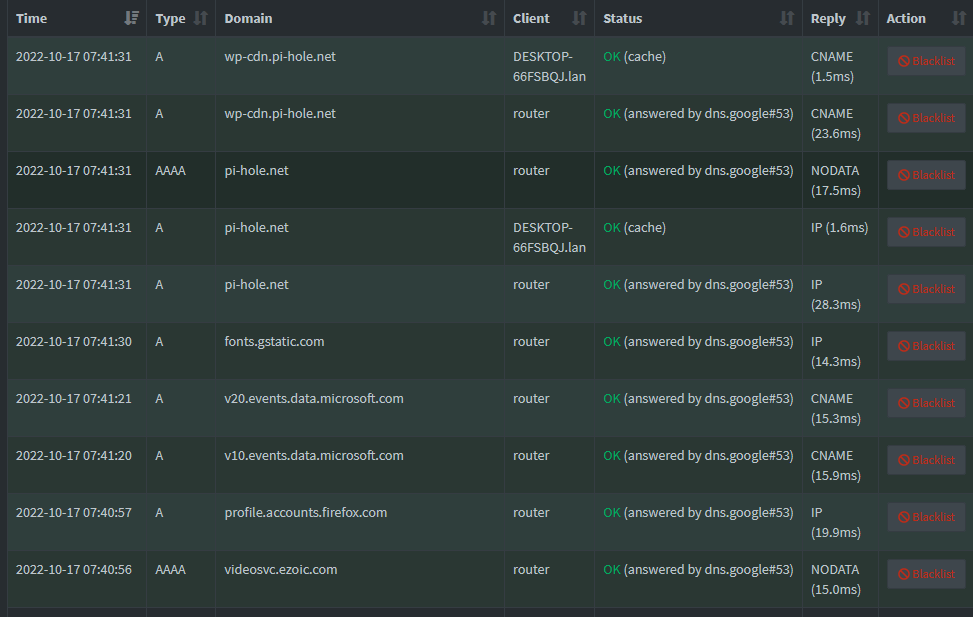The image size is (973, 617).
Task: Blacklist wp-cdn.pi-hole.net queried by router
Action: point(926,117)
